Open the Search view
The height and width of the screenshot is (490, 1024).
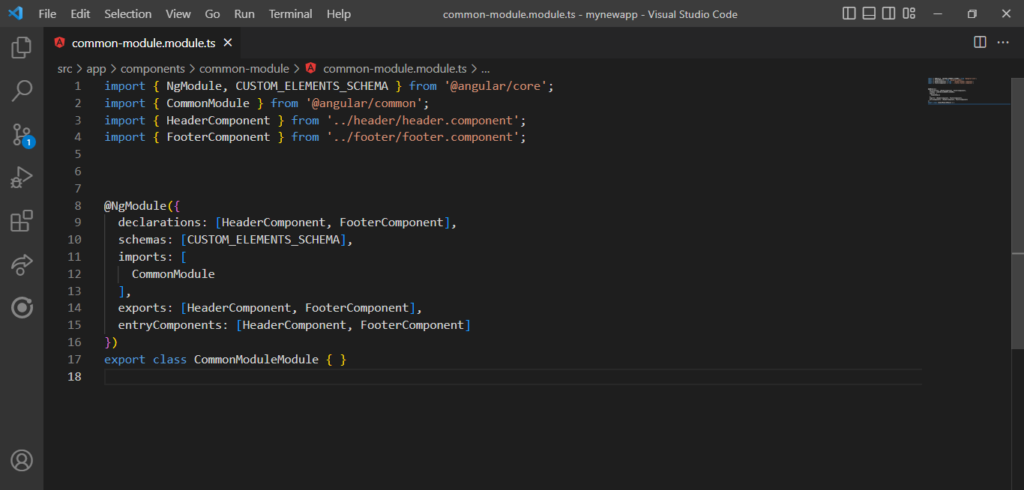[22, 91]
